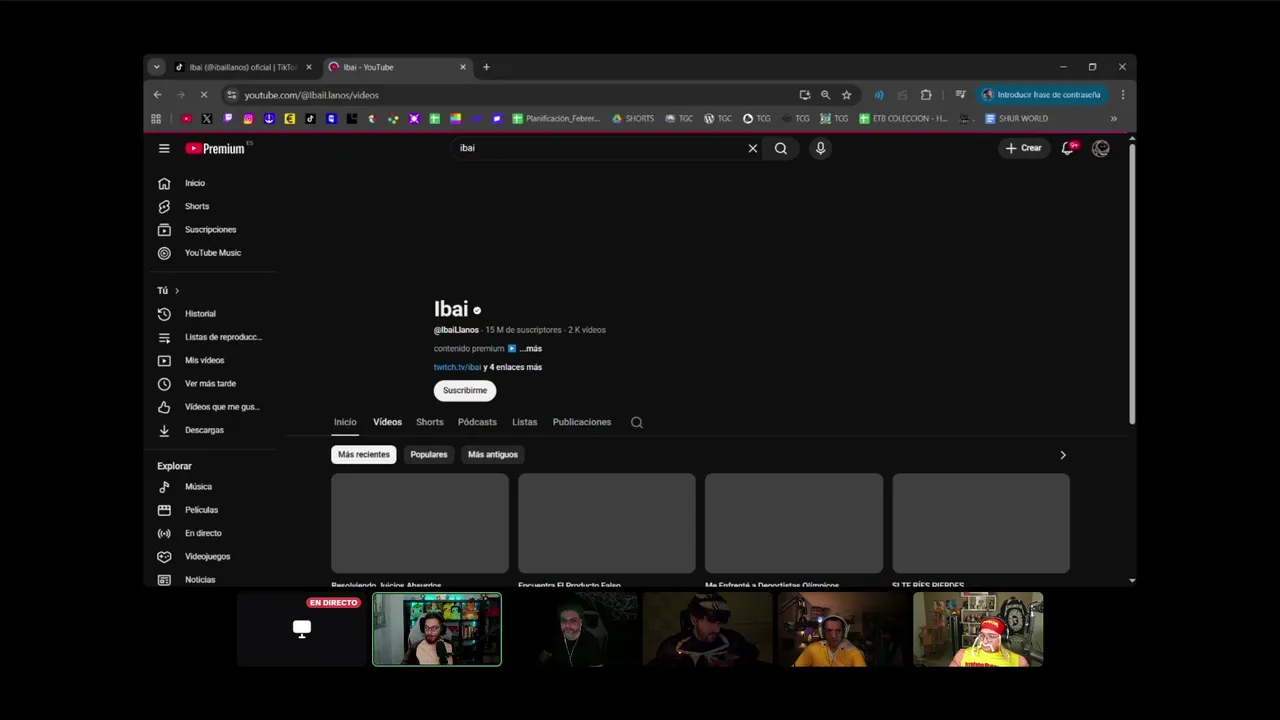Viewport: 1280px width, 720px height.
Task: Open the account avatar menu
Action: (x=1101, y=148)
